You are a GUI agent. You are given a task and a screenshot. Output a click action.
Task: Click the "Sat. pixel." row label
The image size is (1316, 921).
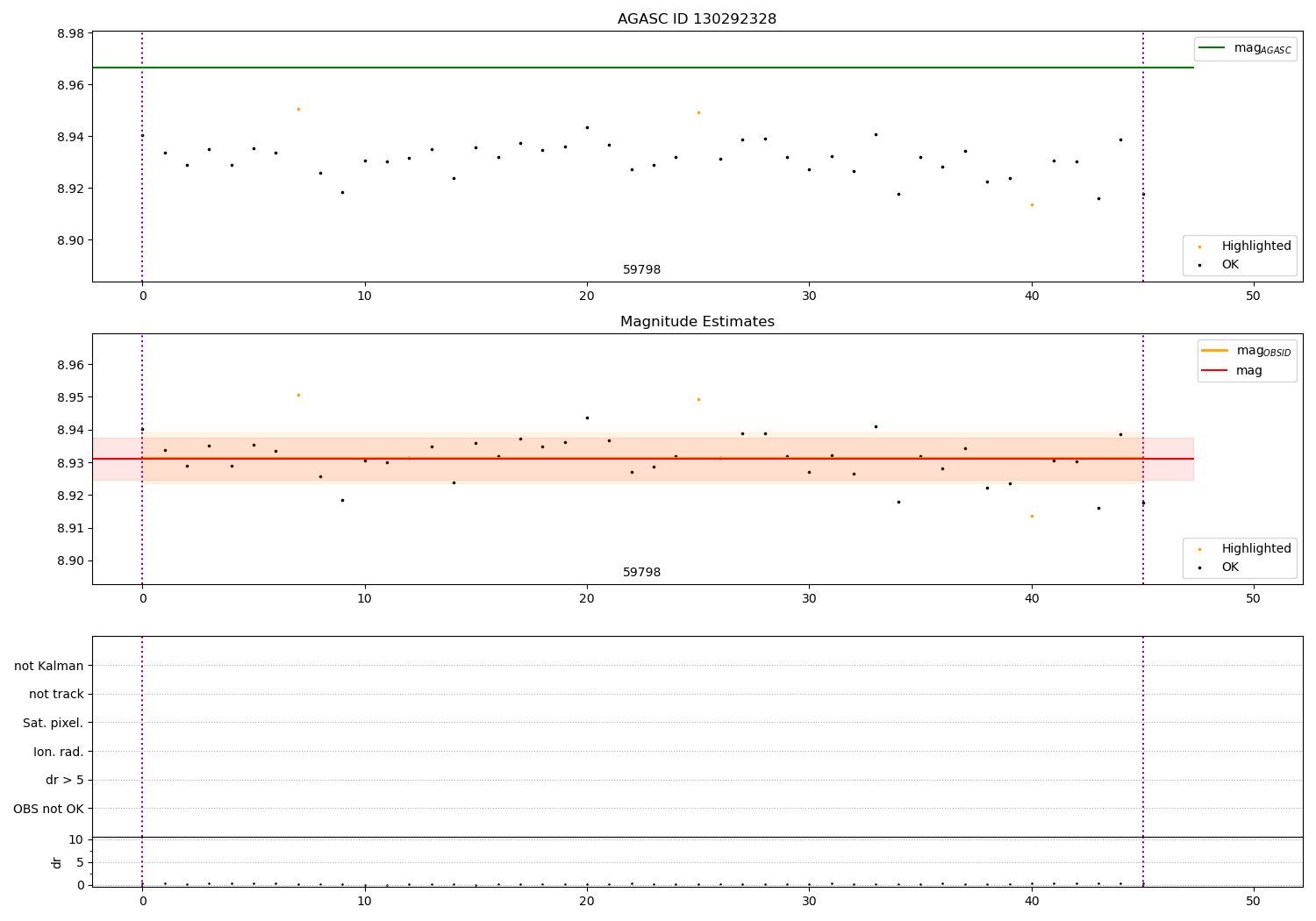[54, 723]
